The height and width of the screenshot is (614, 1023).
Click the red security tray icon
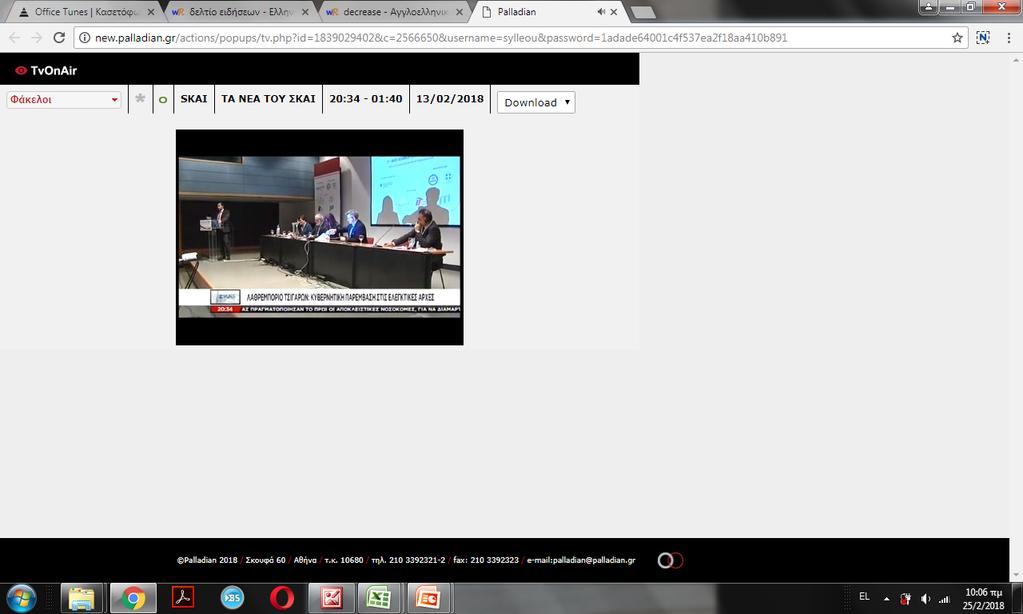(x=906, y=598)
